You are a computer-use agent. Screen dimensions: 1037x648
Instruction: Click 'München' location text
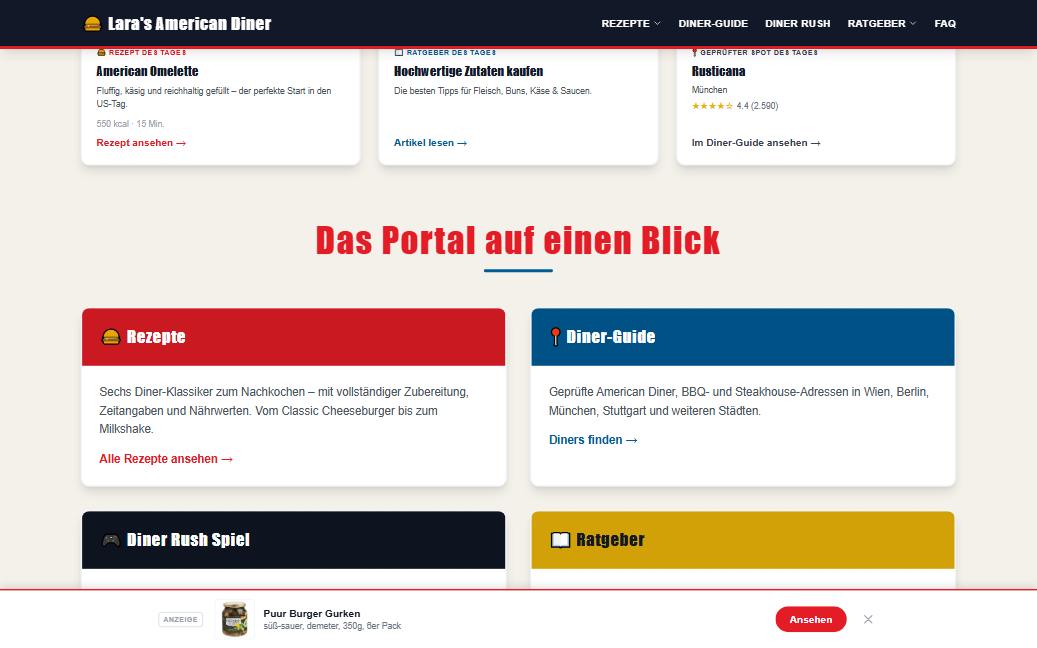pos(710,90)
